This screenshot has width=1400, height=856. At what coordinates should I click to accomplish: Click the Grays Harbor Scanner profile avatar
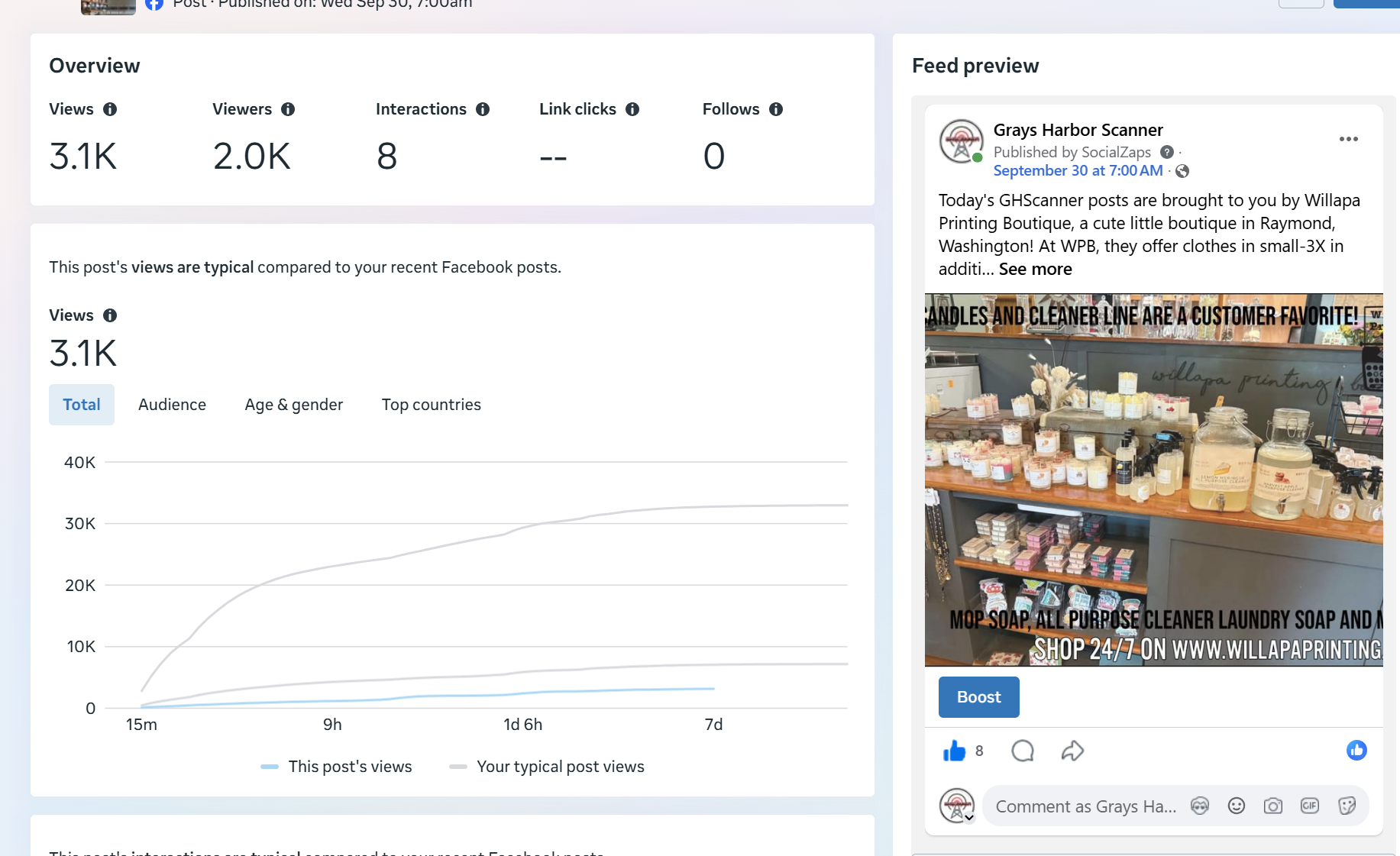(x=961, y=141)
